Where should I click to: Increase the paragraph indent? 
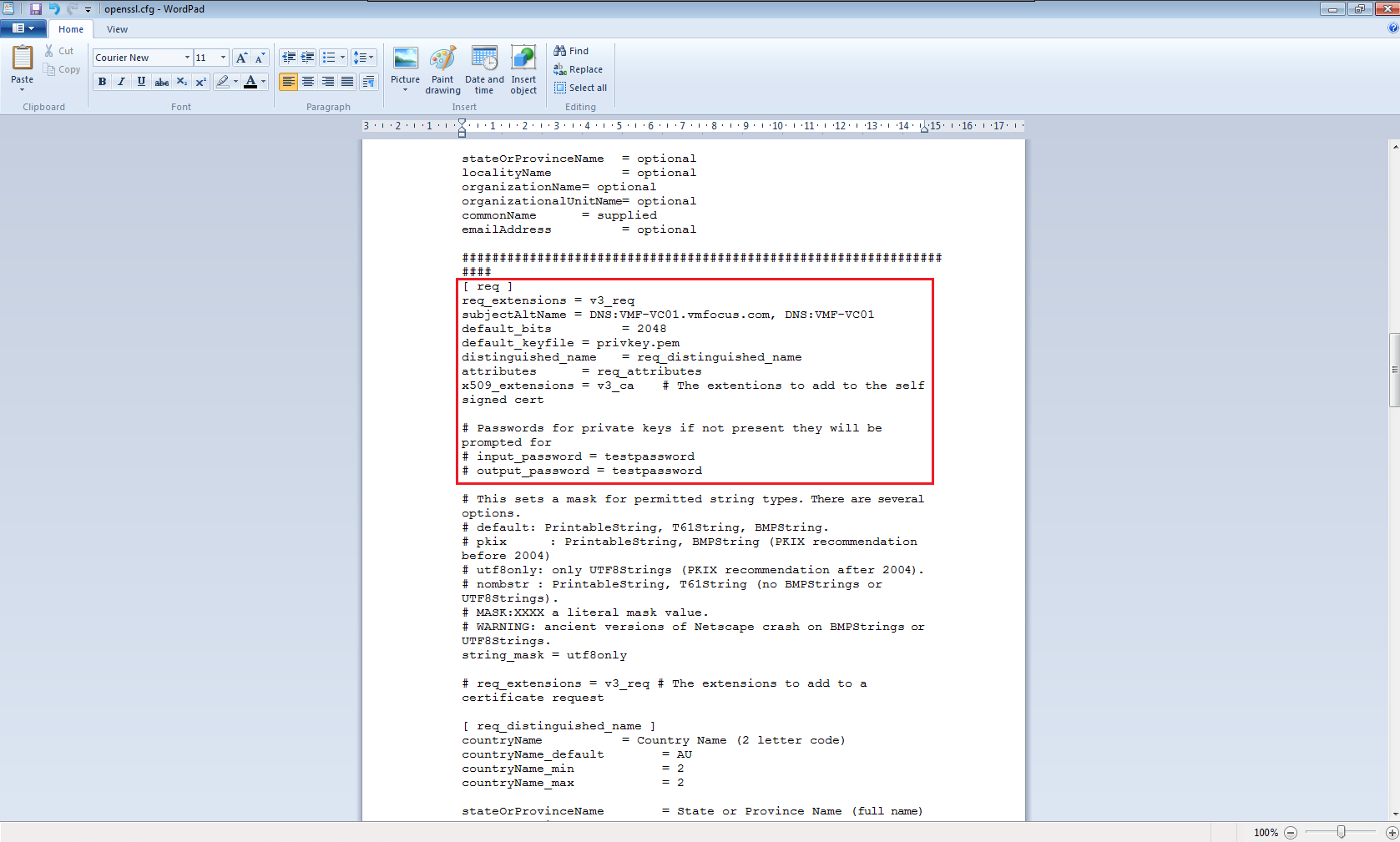(x=308, y=58)
